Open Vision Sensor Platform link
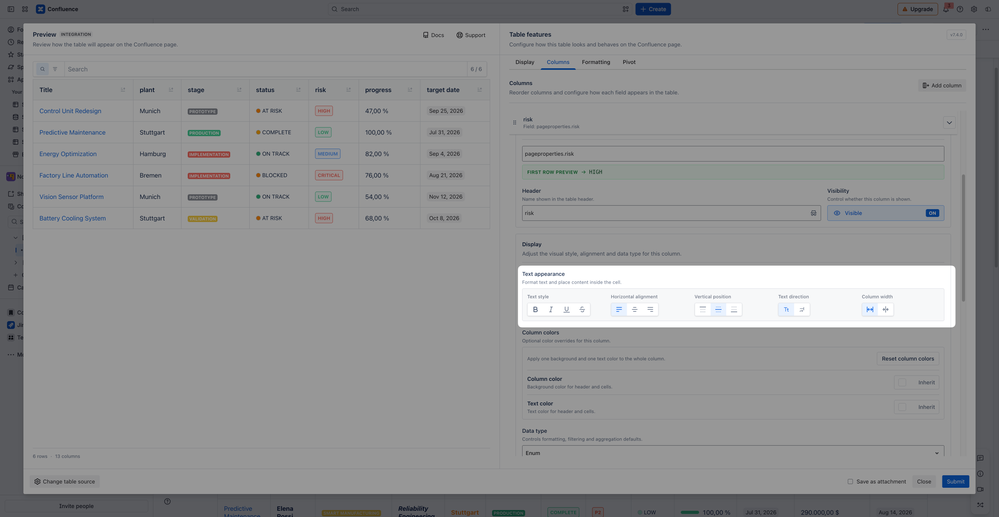 tap(71, 197)
